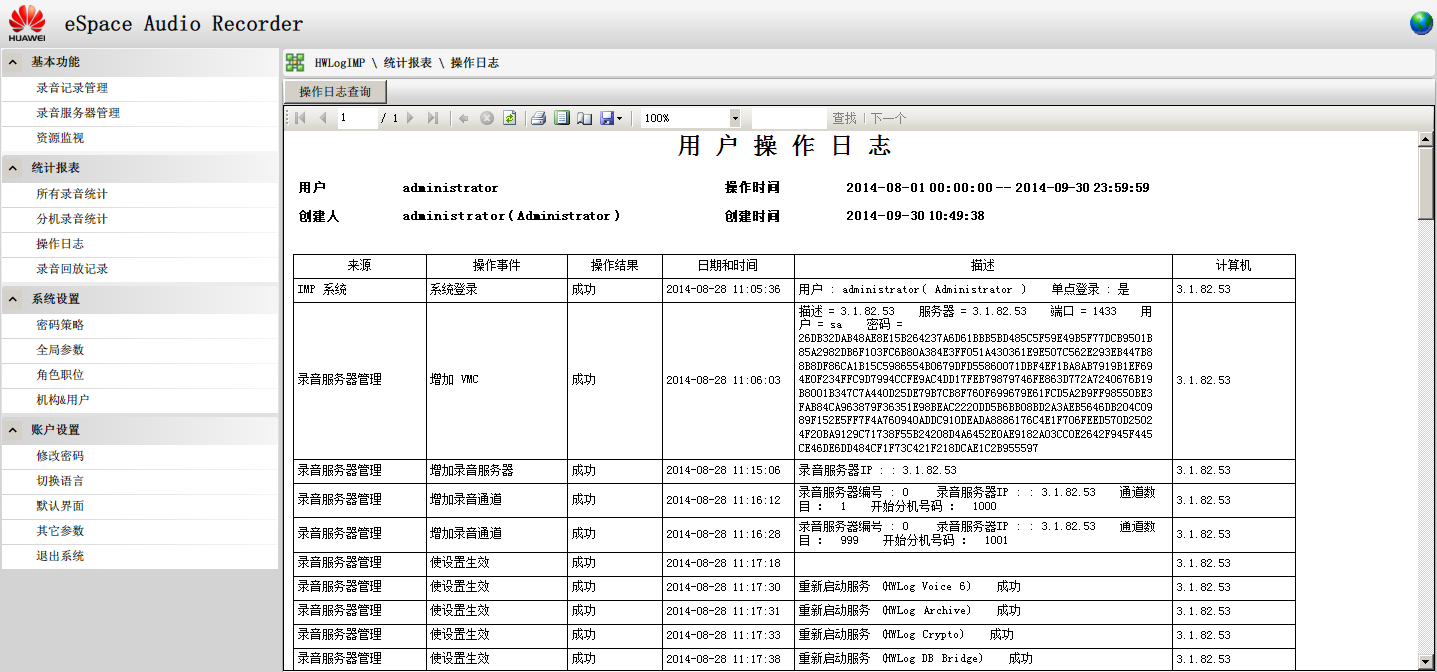
Task: Click 退出系统 to log out
Action: point(60,556)
